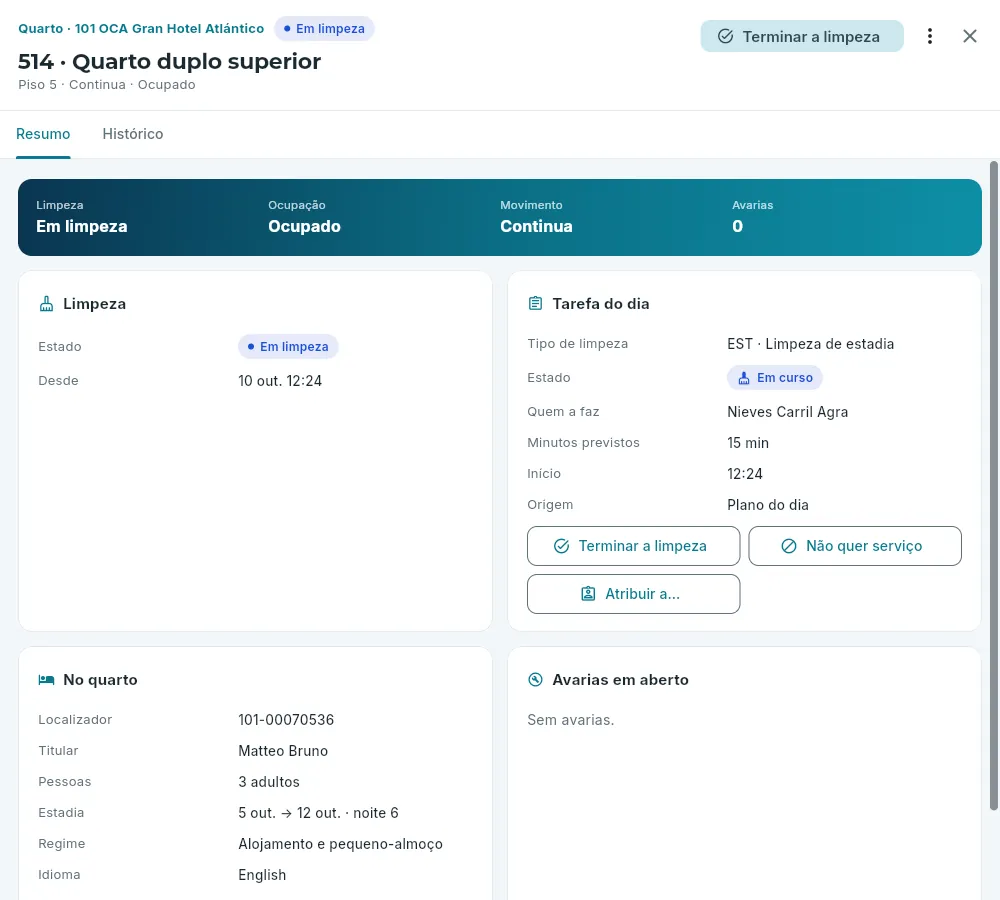This screenshot has height=900, width=1000.
Task: Click Alojamento e pequeno-almoço regime value
Action: pyautogui.click(x=341, y=844)
